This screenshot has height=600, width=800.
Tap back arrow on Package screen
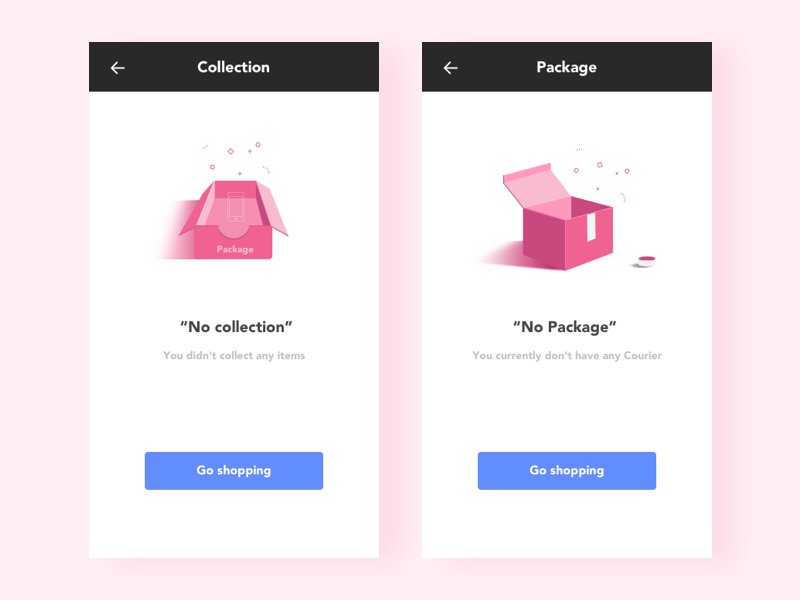tap(451, 68)
